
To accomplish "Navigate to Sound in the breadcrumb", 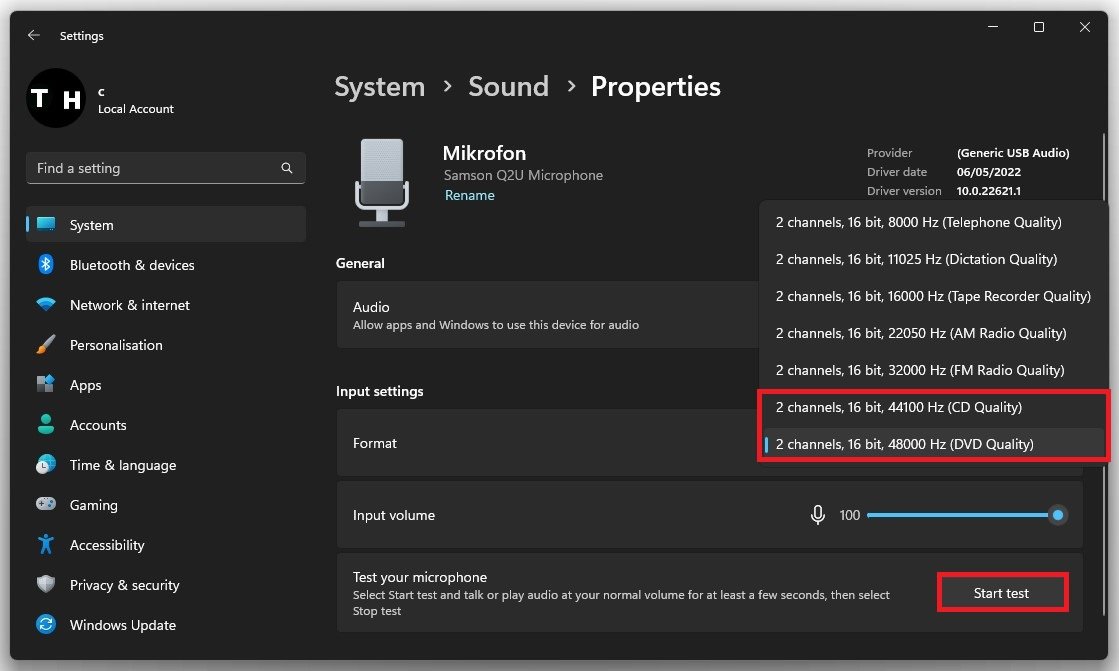I will coord(508,87).
